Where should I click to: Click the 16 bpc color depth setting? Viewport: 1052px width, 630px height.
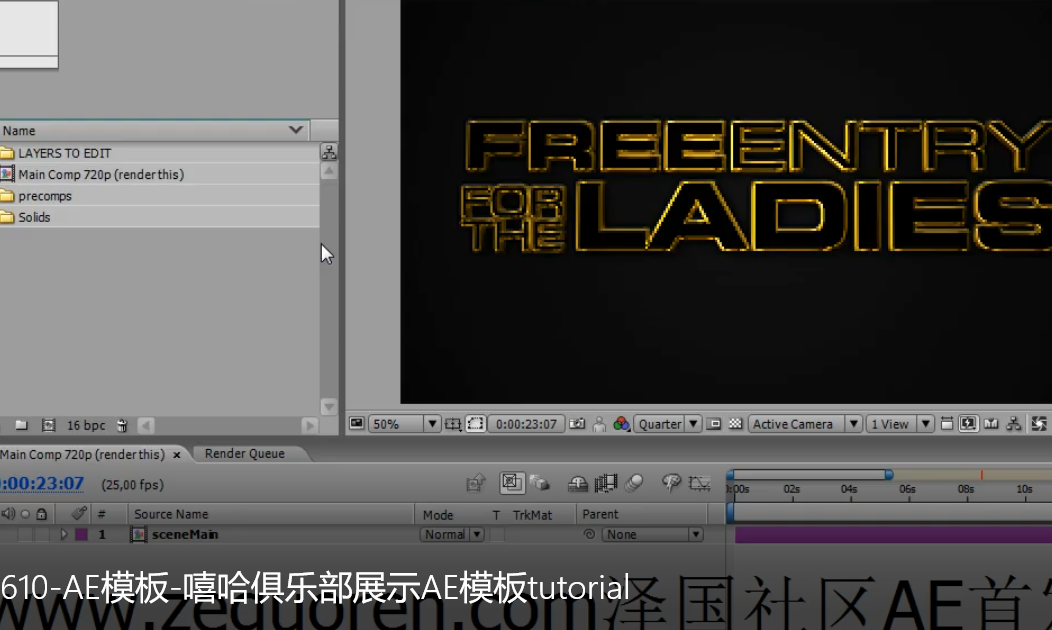point(86,425)
